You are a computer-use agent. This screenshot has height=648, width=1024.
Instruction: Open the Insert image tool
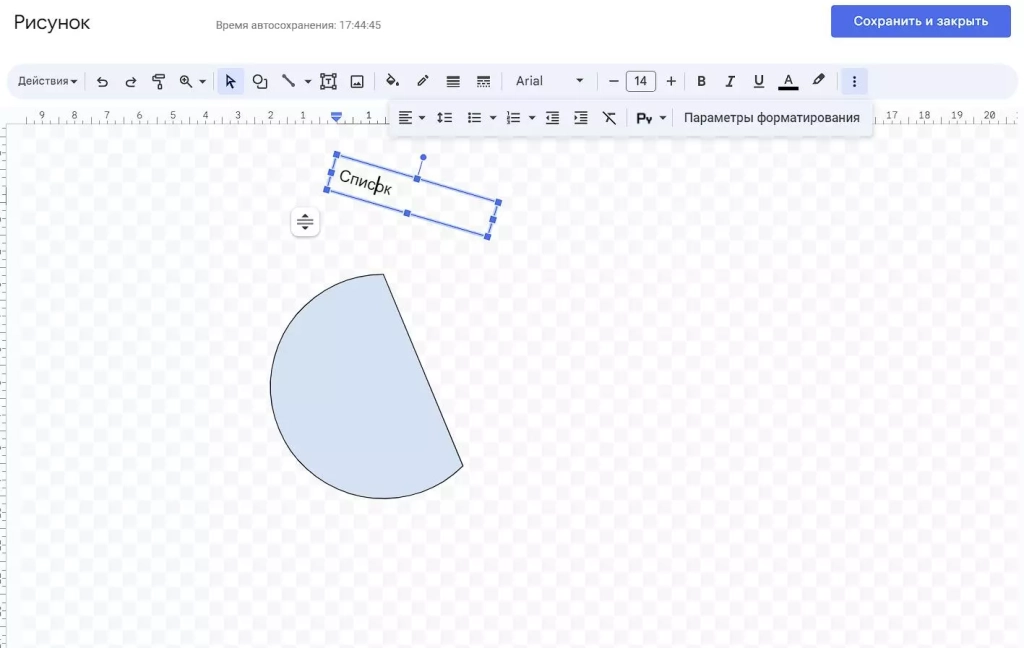356,81
